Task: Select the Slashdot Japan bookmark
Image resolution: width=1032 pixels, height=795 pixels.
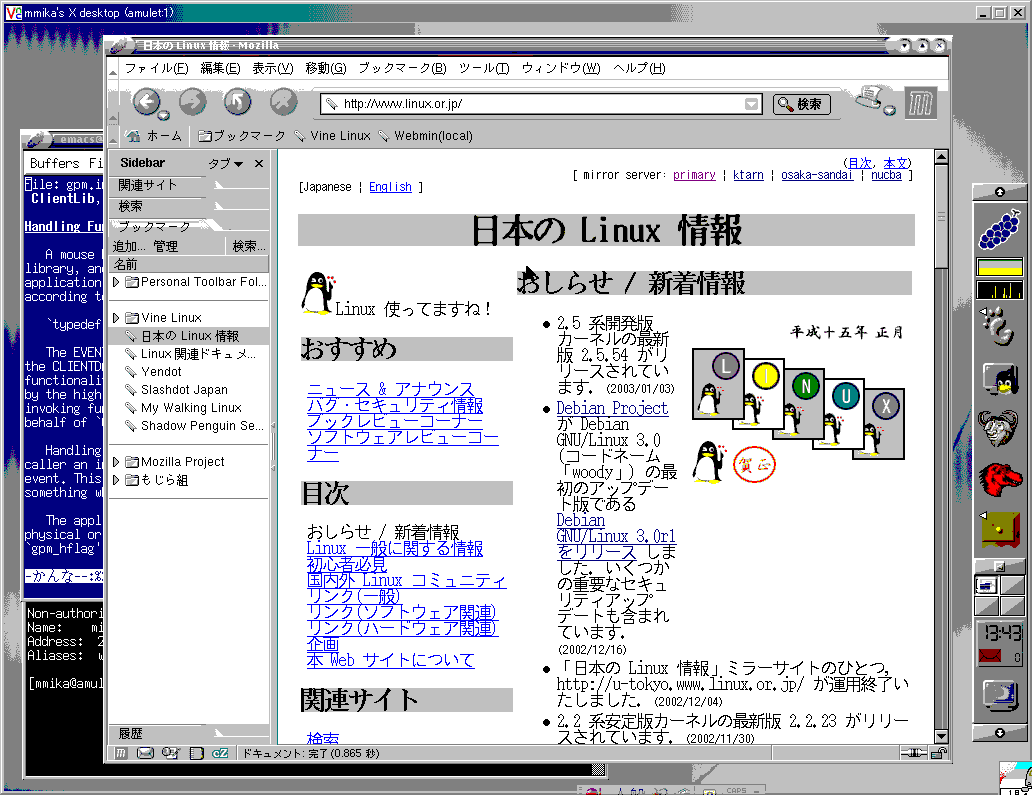Action: pyautogui.click(x=184, y=390)
